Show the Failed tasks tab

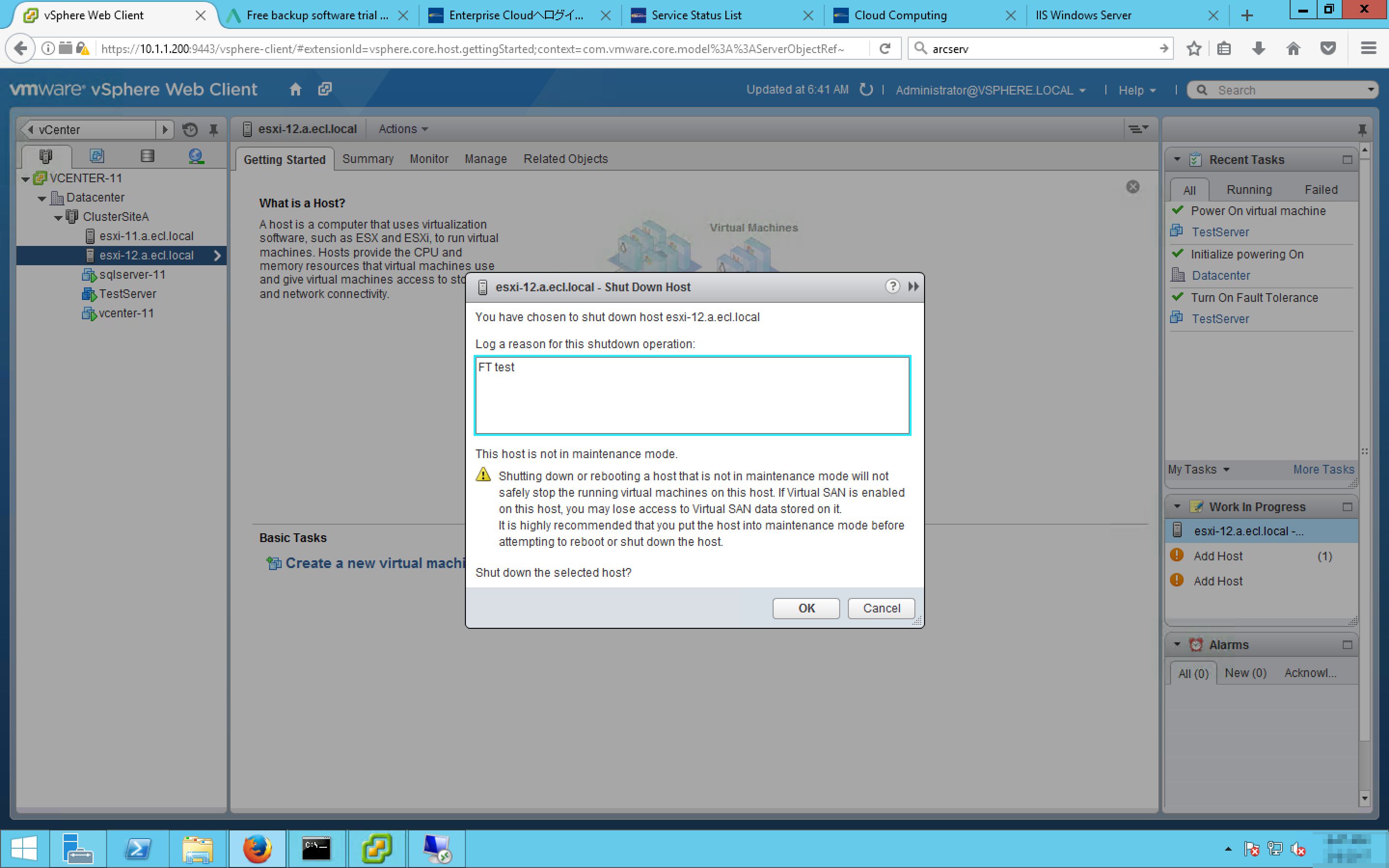[x=1320, y=190]
